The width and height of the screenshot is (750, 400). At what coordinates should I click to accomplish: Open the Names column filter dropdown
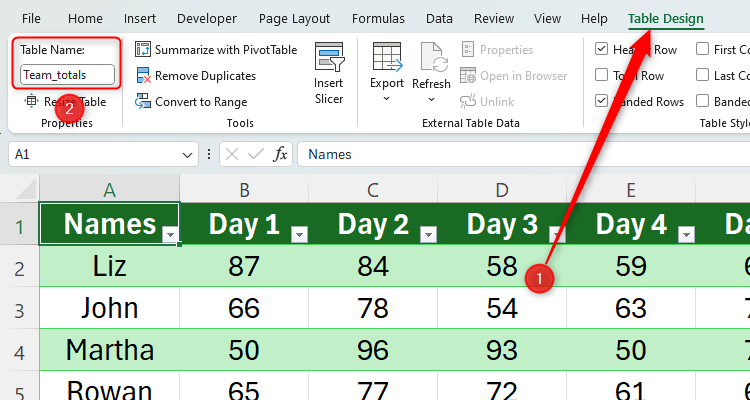click(x=170, y=234)
